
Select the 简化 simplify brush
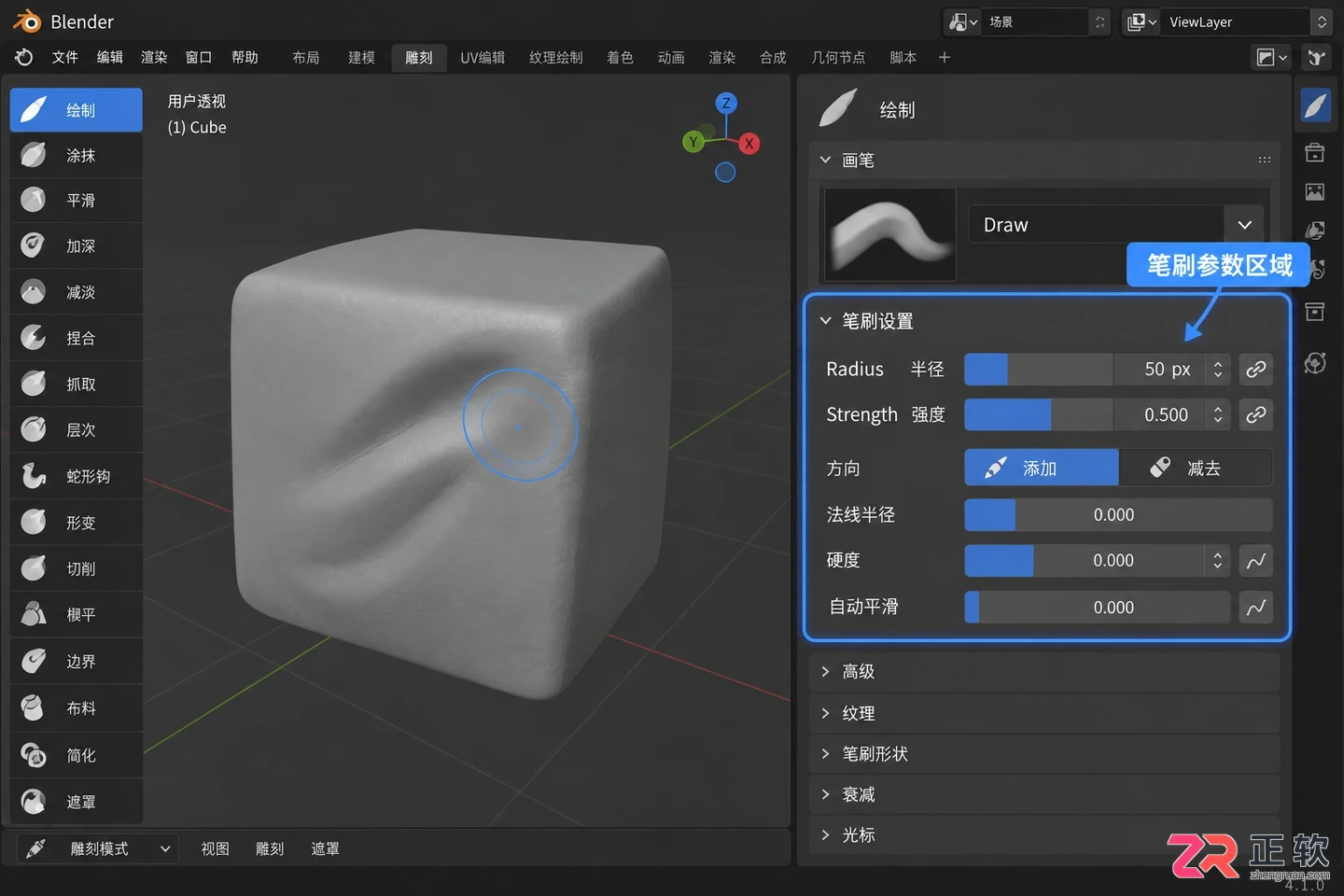76,755
